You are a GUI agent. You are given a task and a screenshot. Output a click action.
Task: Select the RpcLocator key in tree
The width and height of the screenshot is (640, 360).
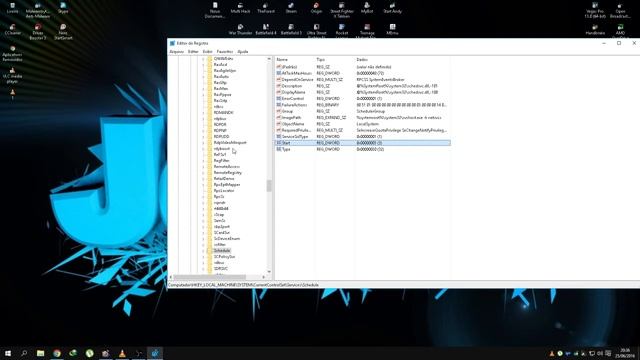pyautogui.click(x=224, y=191)
